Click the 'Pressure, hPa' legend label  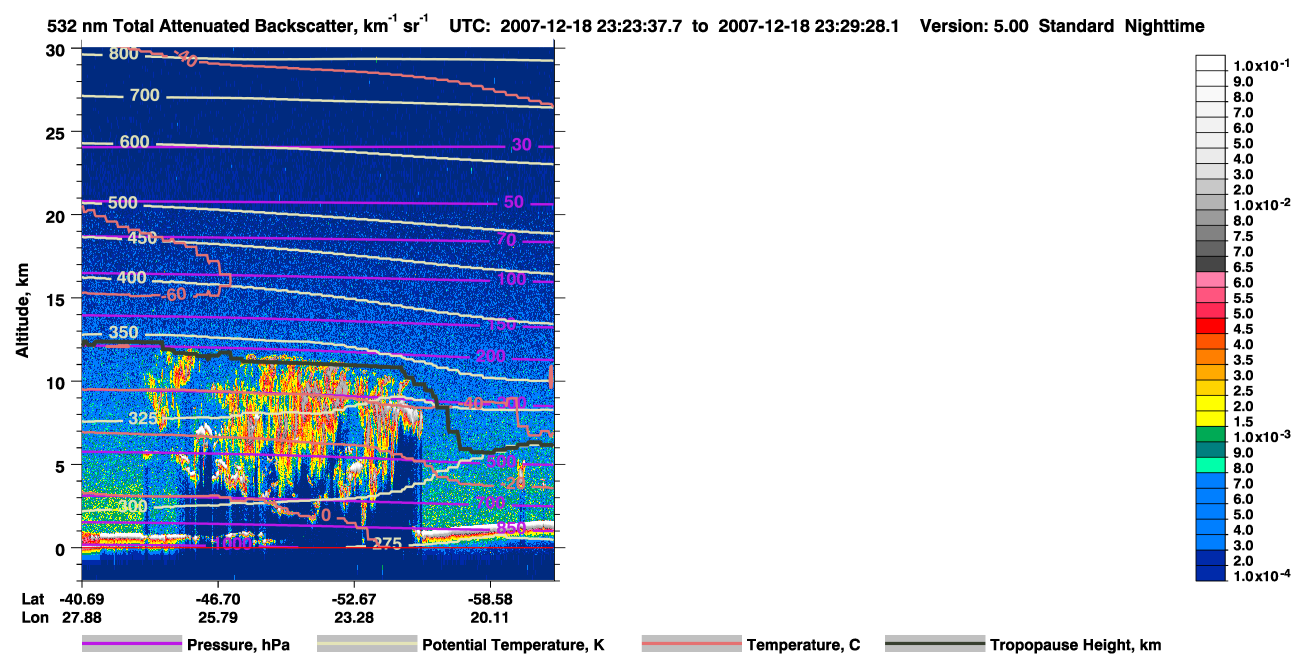(238, 645)
